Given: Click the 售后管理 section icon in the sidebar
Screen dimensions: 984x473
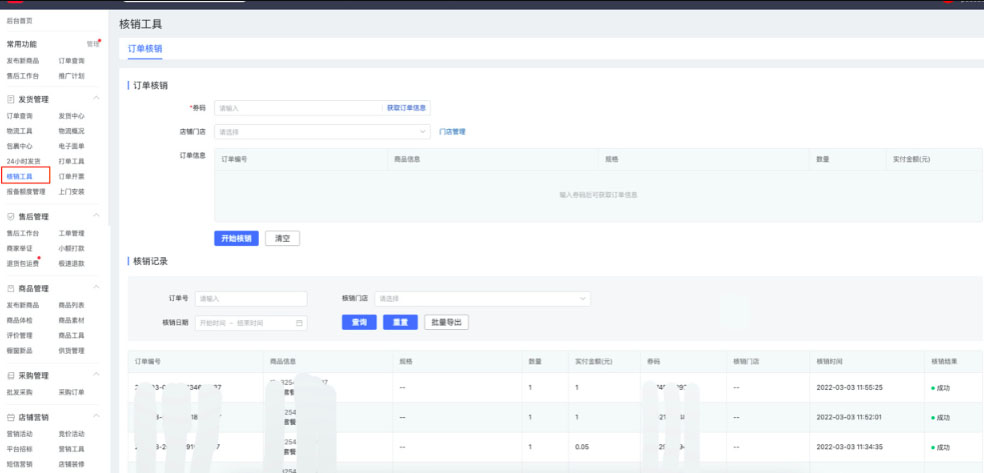Looking at the screenshot, I should tap(10, 216).
